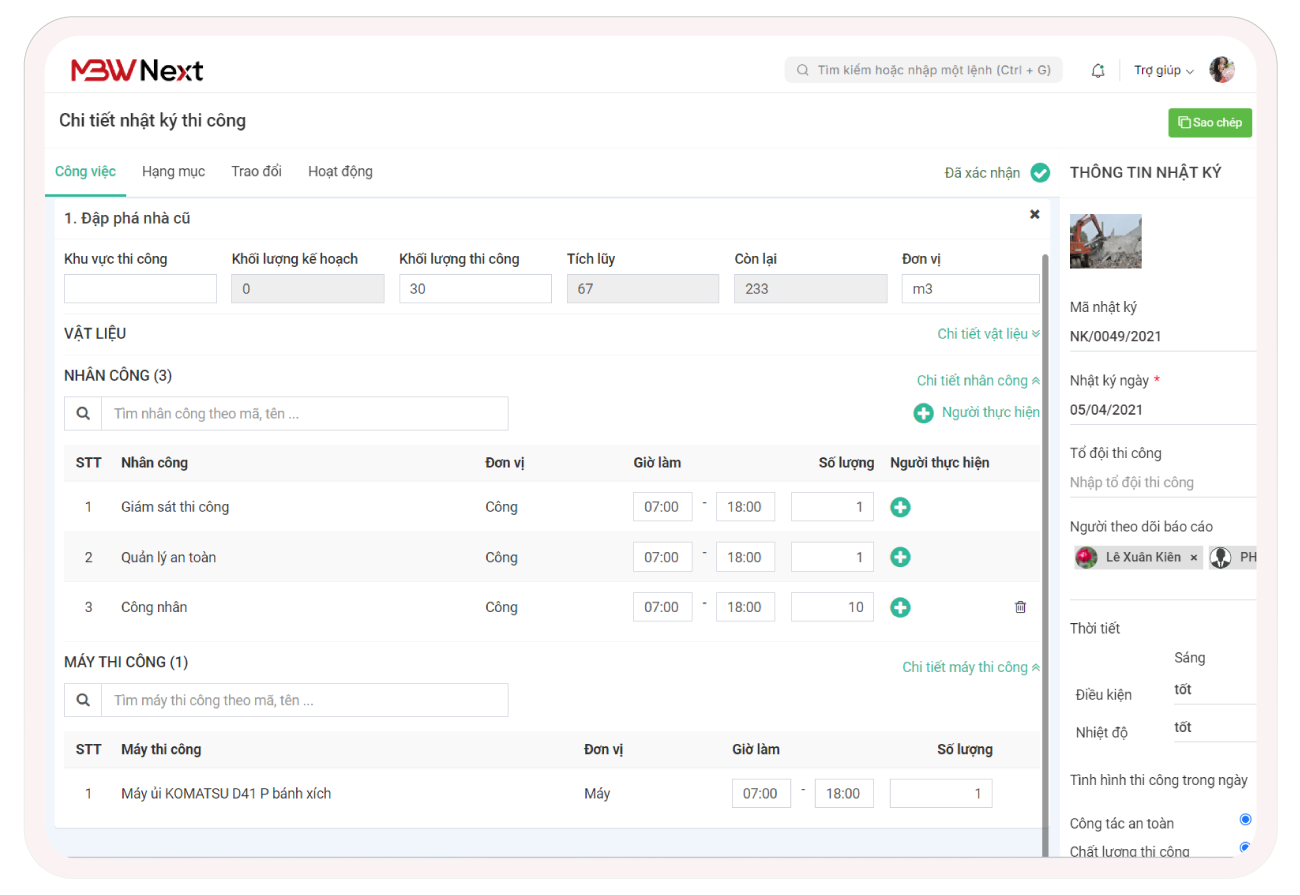The height and width of the screenshot is (895, 1300).
Task: Collapse Chi tiết máy thi công section
Action: [x=970, y=667]
